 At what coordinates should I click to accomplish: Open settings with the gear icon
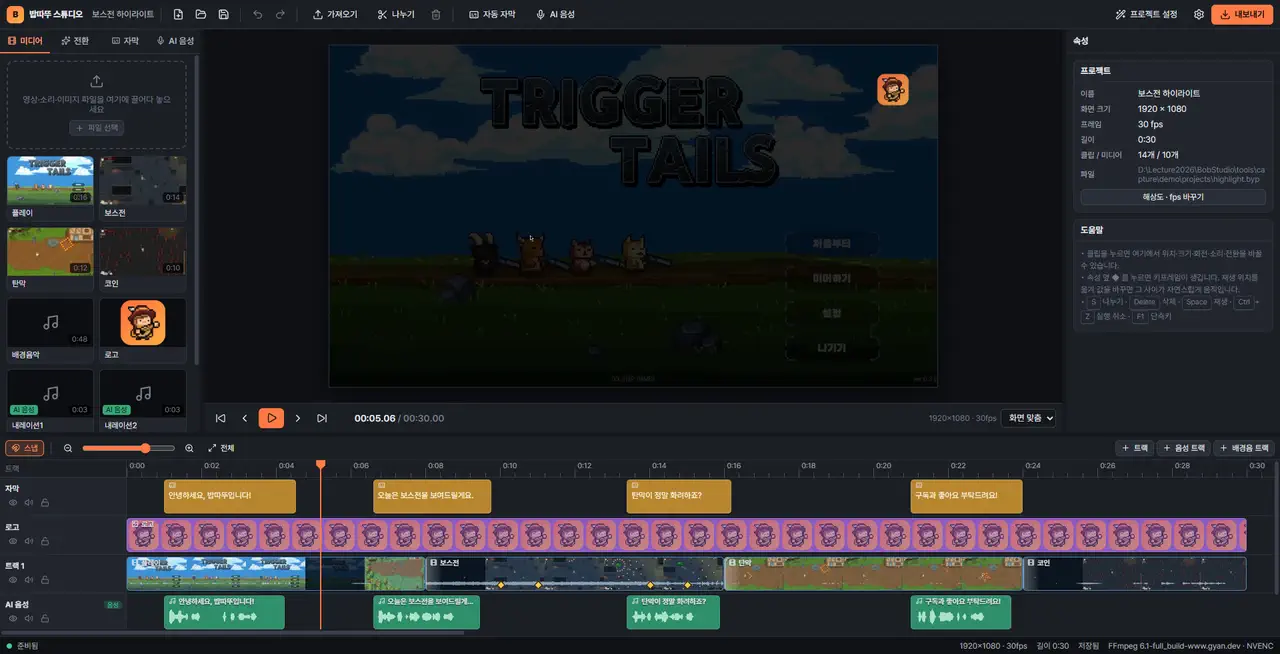pyautogui.click(x=1199, y=15)
